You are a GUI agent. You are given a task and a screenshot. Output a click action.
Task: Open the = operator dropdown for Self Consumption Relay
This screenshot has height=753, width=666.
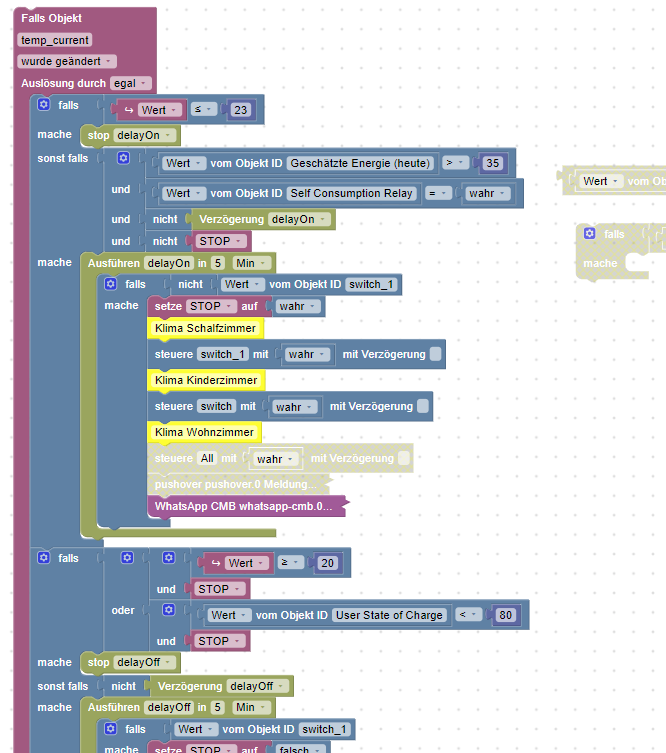pyautogui.click(x=437, y=193)
